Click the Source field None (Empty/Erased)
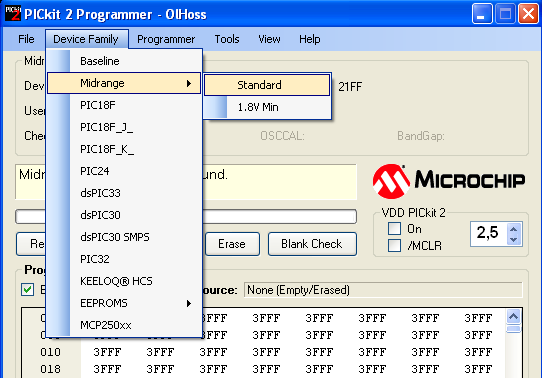542x378 pixels. click(x=383, y=290)
